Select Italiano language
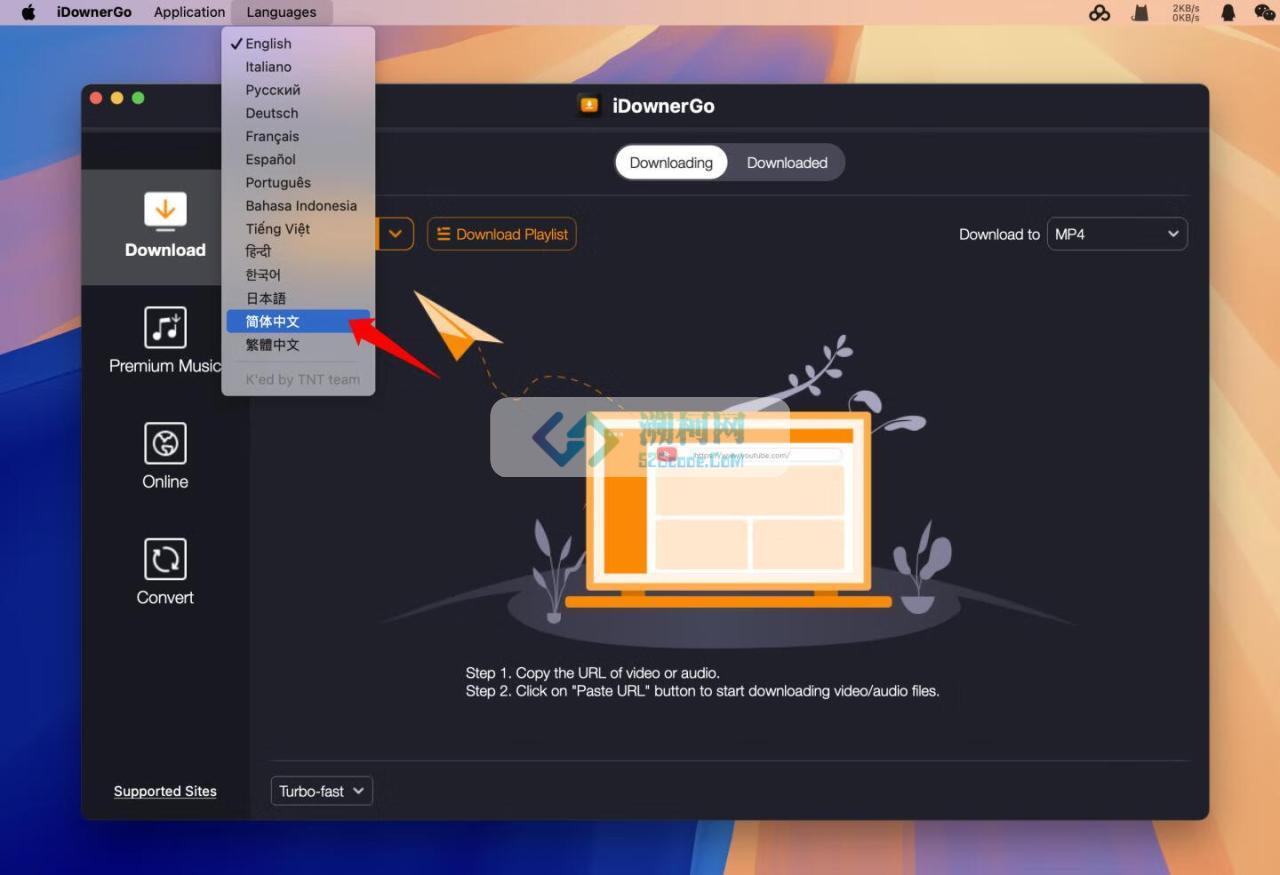 (x=298, y=67)
